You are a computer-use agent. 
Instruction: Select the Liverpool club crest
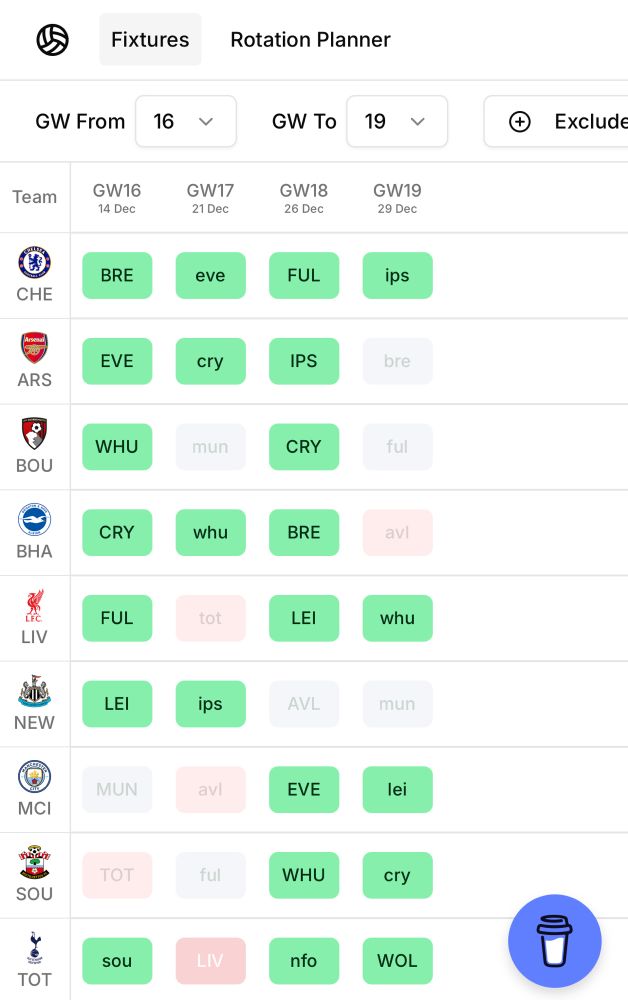pyautogui.click(x=34, y=605)
